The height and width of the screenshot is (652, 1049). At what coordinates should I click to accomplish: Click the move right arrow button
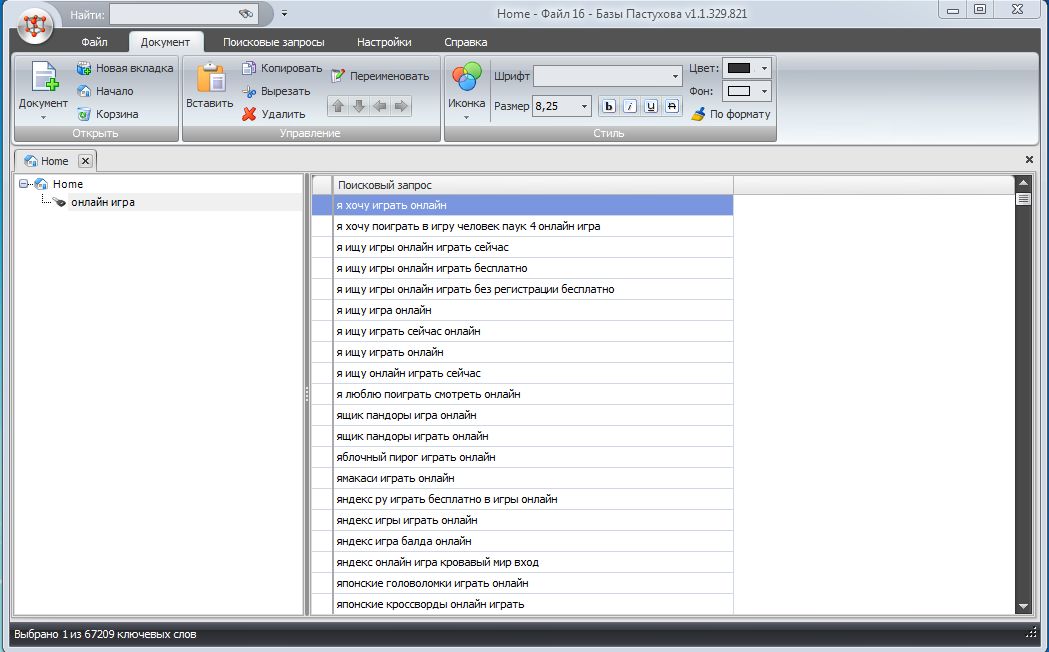point(401,106)
